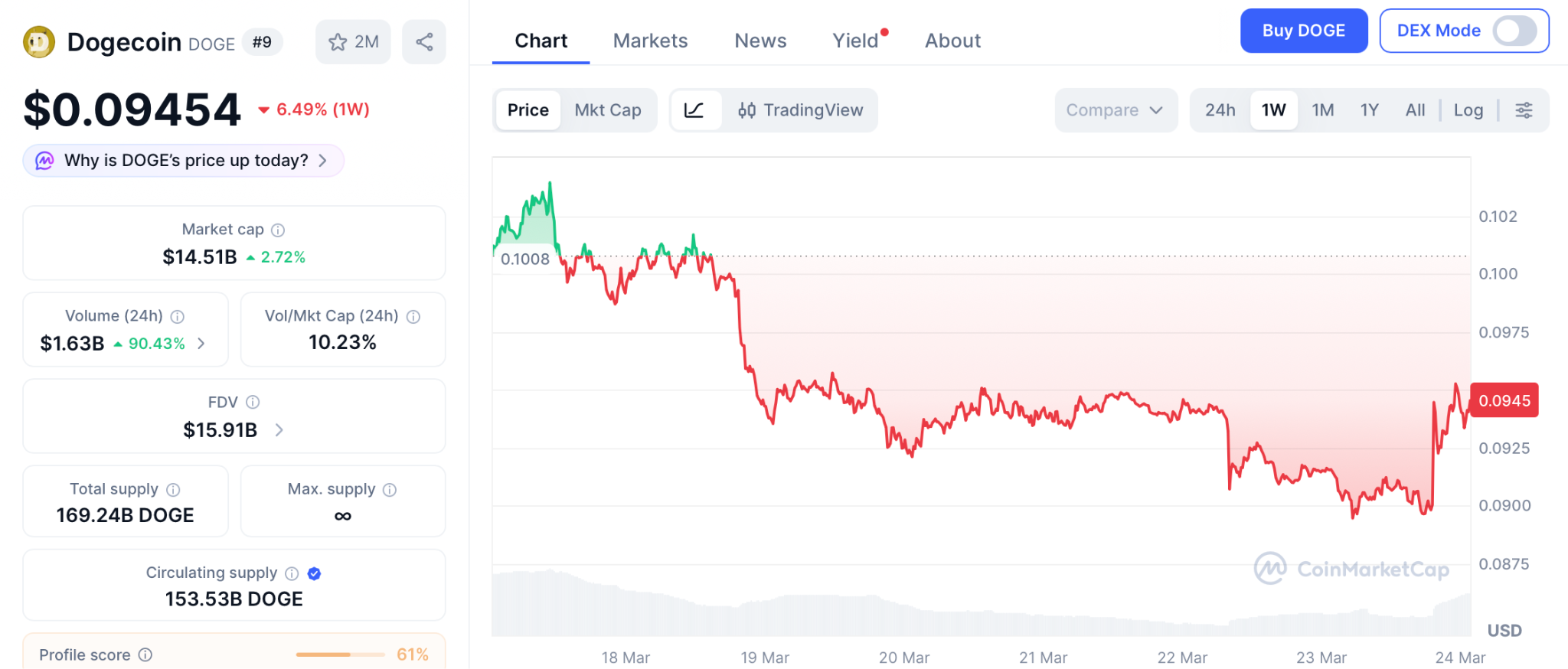Click the star watchlist icon
Viewport: 1568px width, 669px height.
[x=338, y=42]
